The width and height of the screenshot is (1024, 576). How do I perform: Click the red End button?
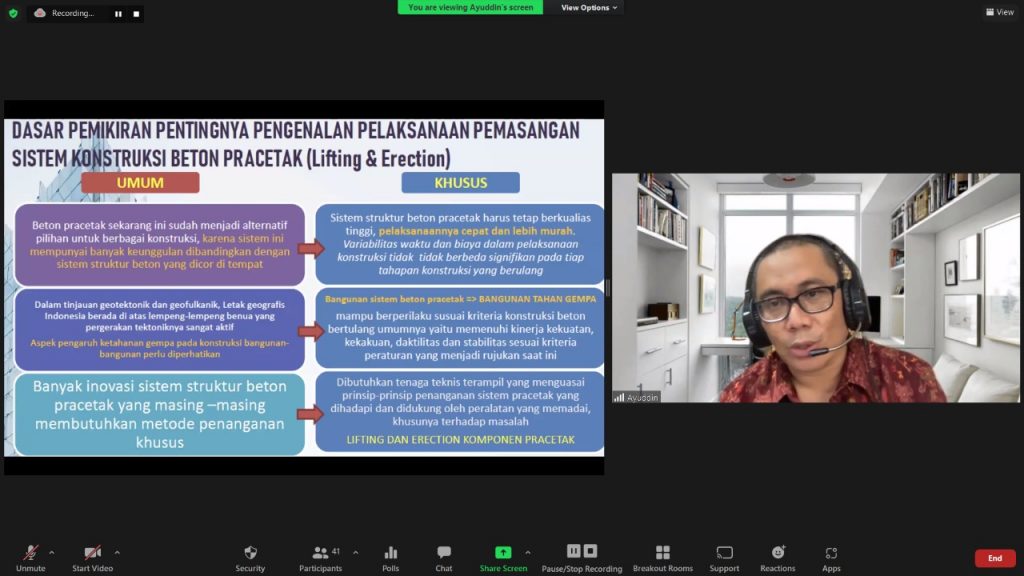(x=994, y=558)
